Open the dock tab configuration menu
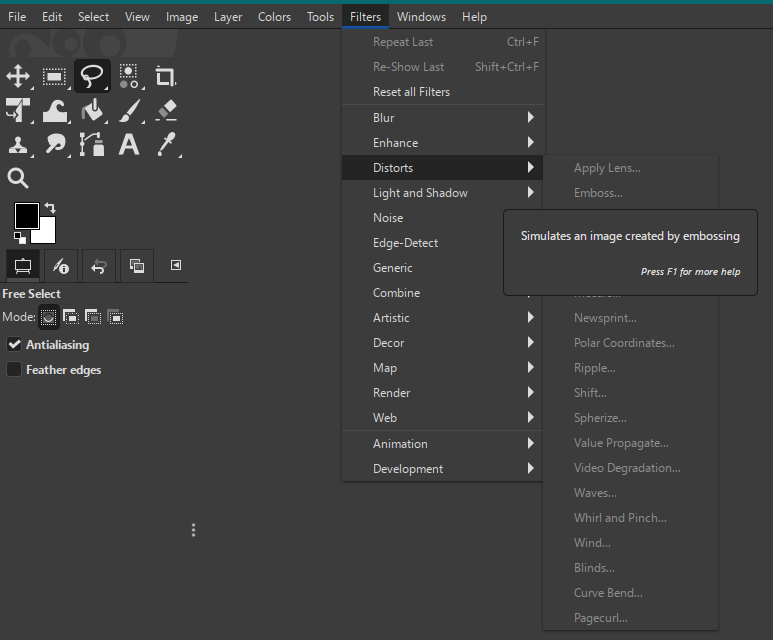The image size is (773, 640). [x=176, y=265]
